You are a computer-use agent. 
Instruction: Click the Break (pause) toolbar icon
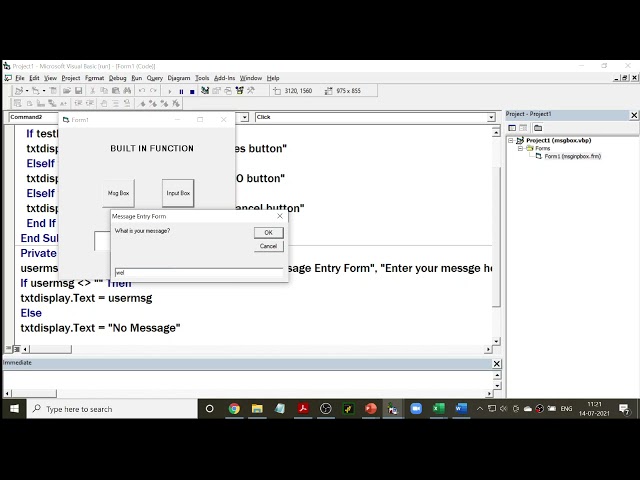[x=181, y=91]
